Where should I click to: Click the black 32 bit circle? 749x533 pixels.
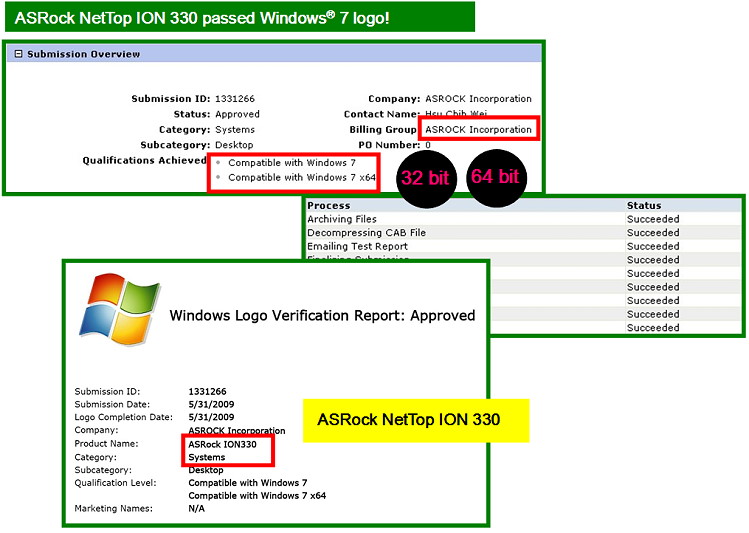pos(425,178)
